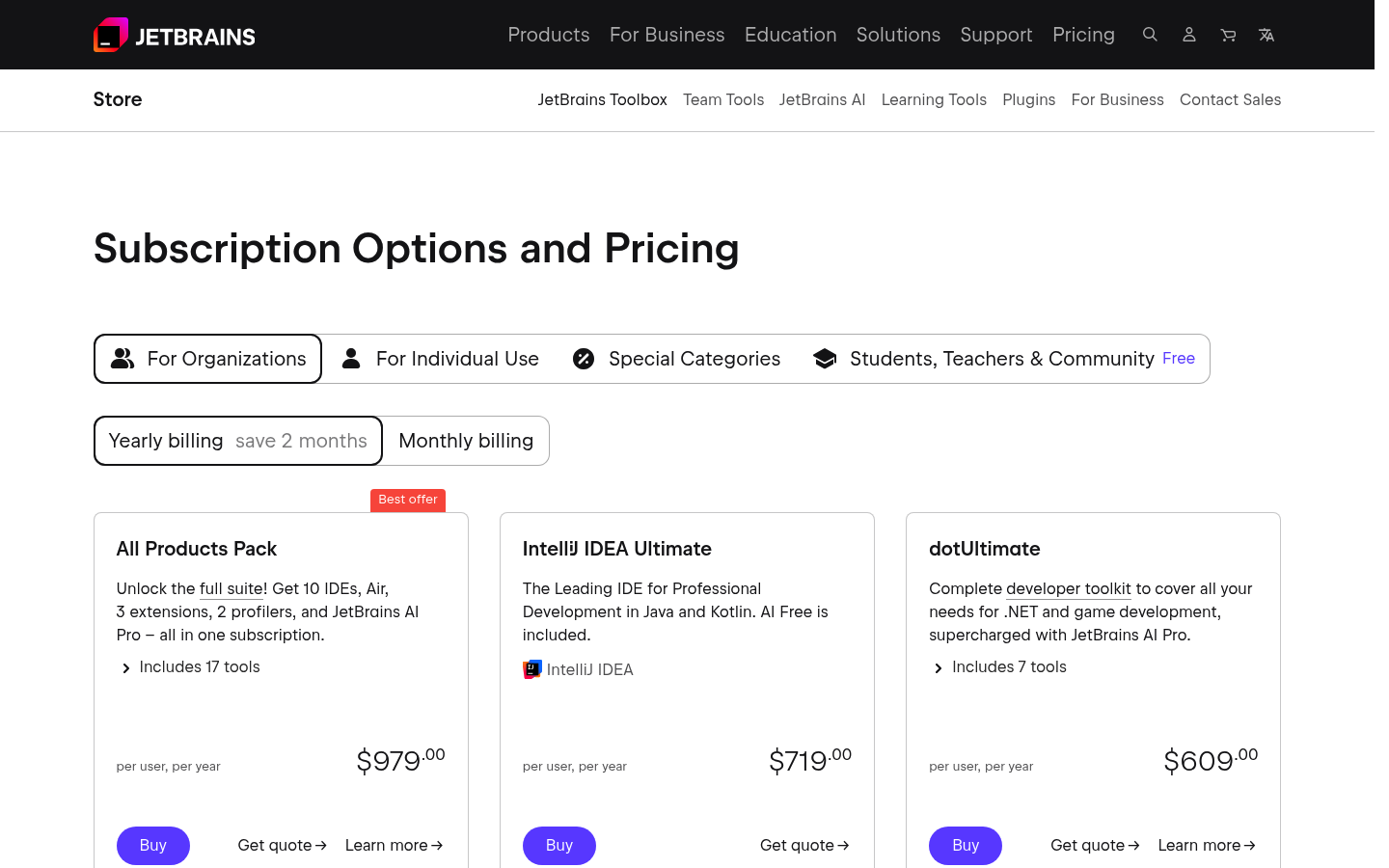Buy the All Products Pack
This screenshot has width=1389, height=868.
point(153,846)
